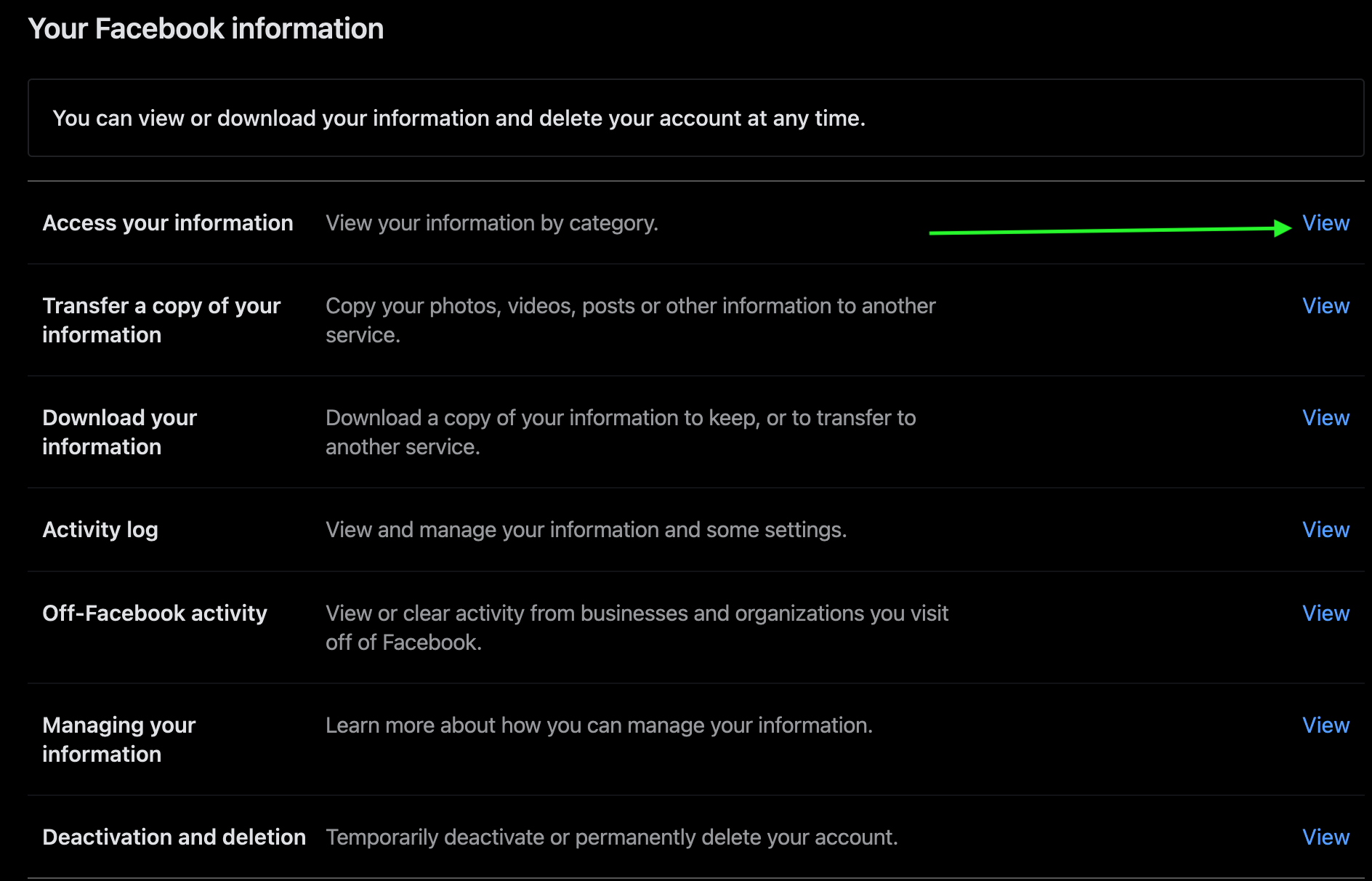Click View beside Activity log

click(x=1325, y=530)
